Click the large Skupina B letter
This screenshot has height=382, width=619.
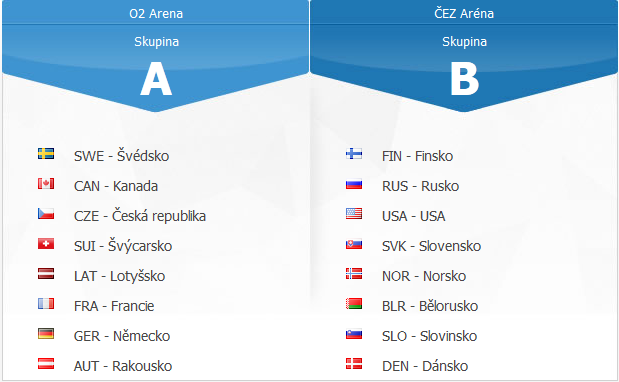[465, 79]
